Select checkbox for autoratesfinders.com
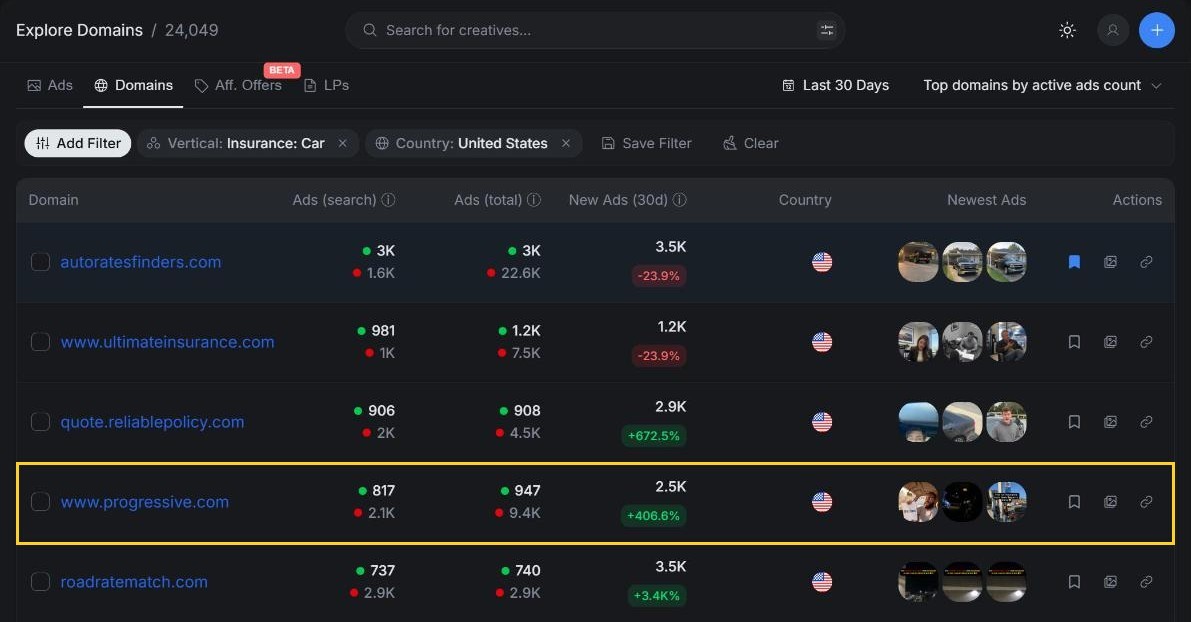Image resolution: width=1191 pixels, height=622 pixels. tap(40, 262)
